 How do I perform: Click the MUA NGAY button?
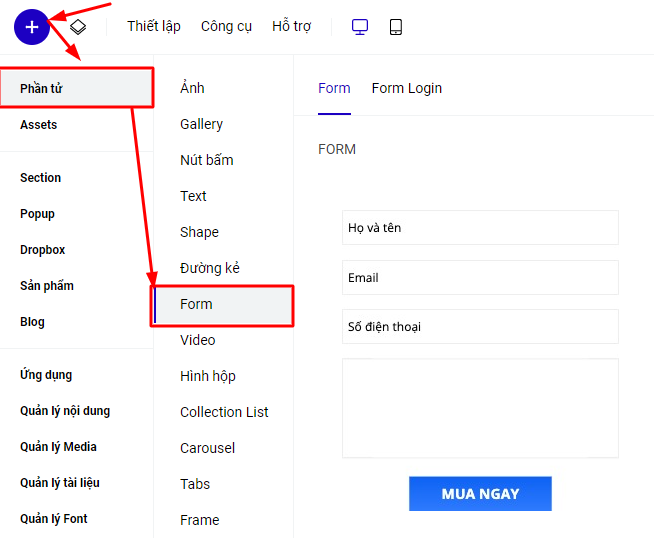[480, 494]
